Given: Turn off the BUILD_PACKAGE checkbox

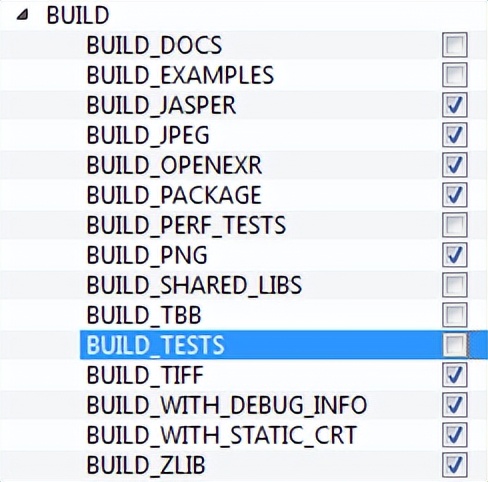Looking at the screenshot, I should 455,195.
